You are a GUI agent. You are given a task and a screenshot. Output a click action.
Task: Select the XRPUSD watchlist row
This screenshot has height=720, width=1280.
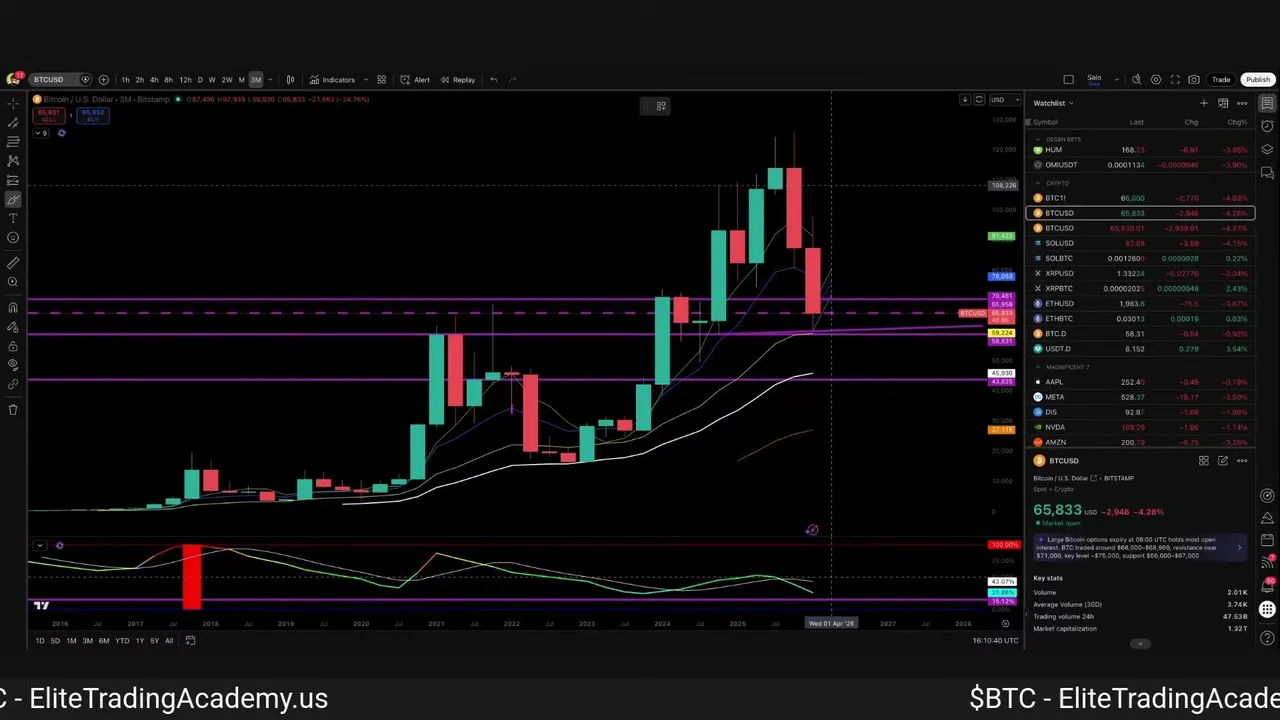(1140, 273)
